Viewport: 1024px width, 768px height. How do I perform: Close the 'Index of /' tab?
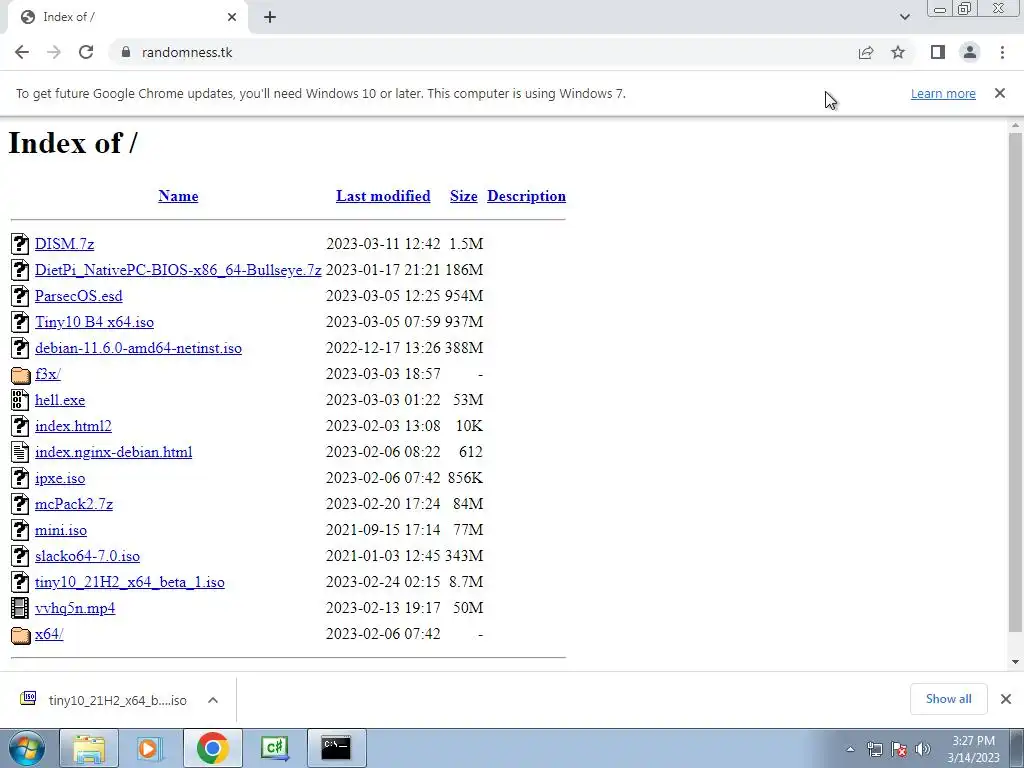pyautogui.click(x=232, y=17)
